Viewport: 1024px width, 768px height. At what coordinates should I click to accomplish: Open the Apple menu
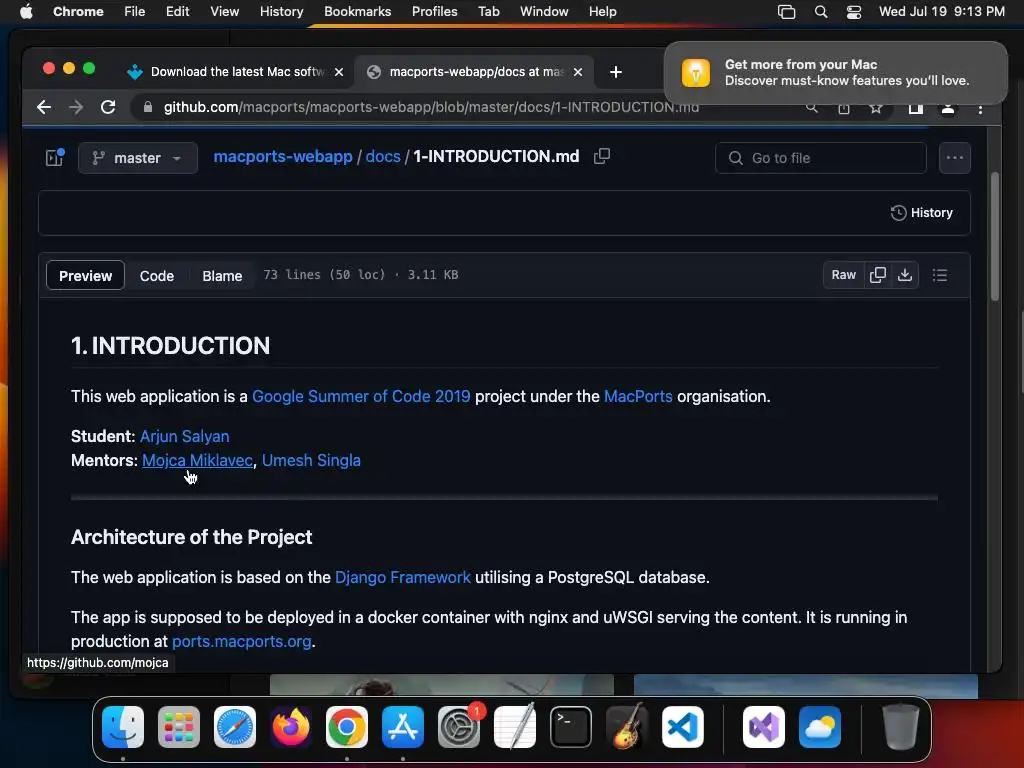[26, 12]
